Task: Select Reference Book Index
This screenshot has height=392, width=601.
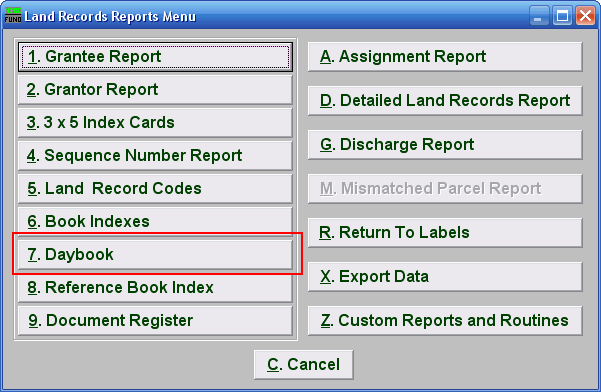Action: 155,287
